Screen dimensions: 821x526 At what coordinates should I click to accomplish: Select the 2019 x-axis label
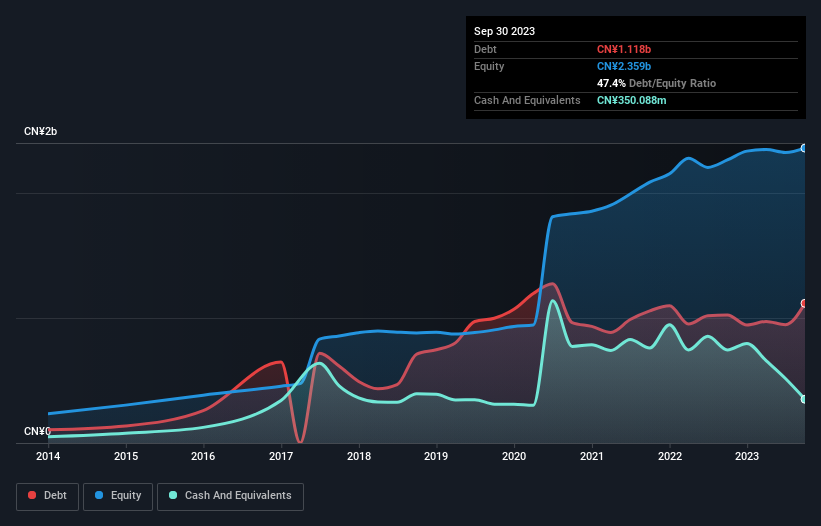(436, 456)
